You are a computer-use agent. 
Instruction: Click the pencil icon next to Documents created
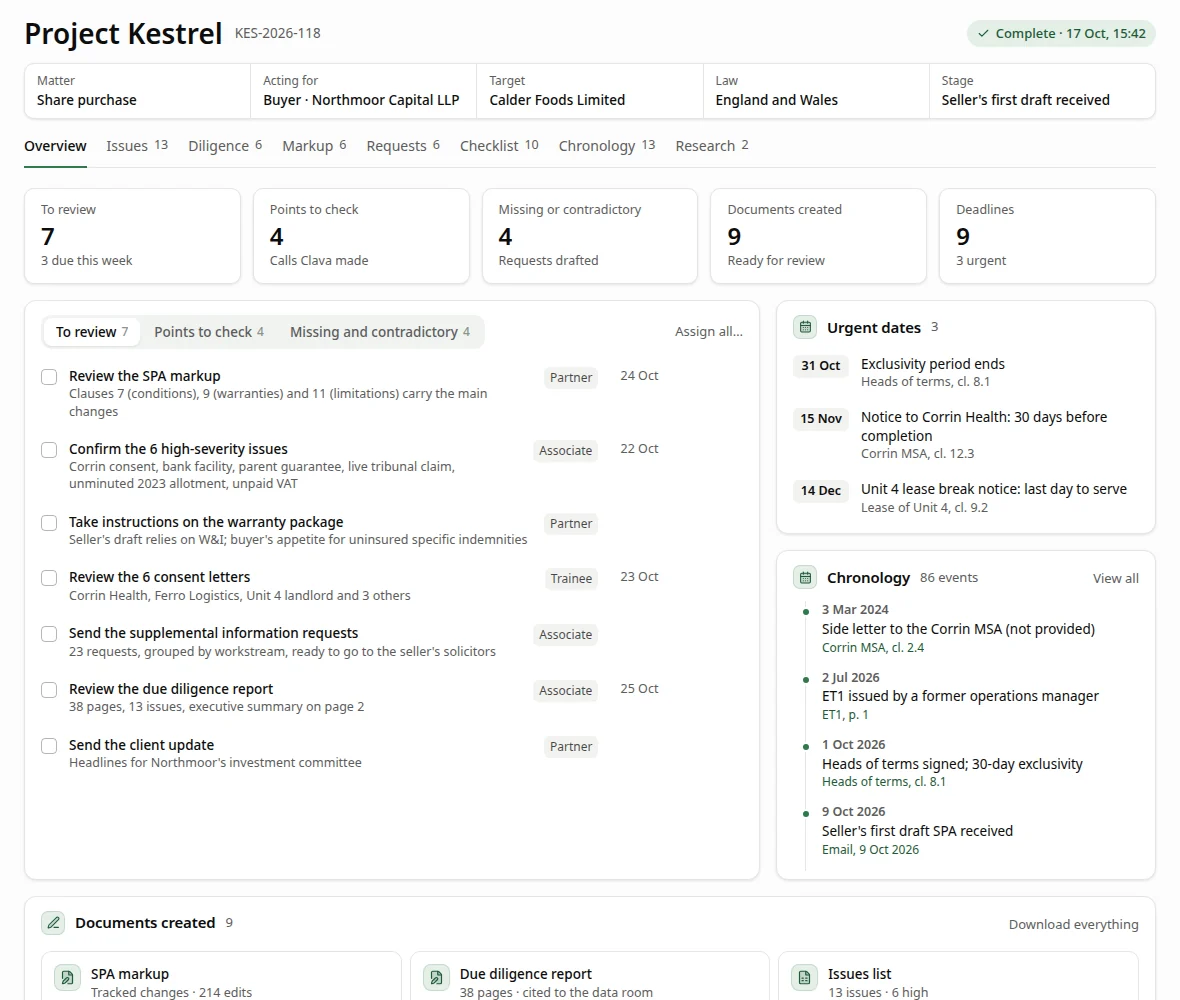point(53,923)
